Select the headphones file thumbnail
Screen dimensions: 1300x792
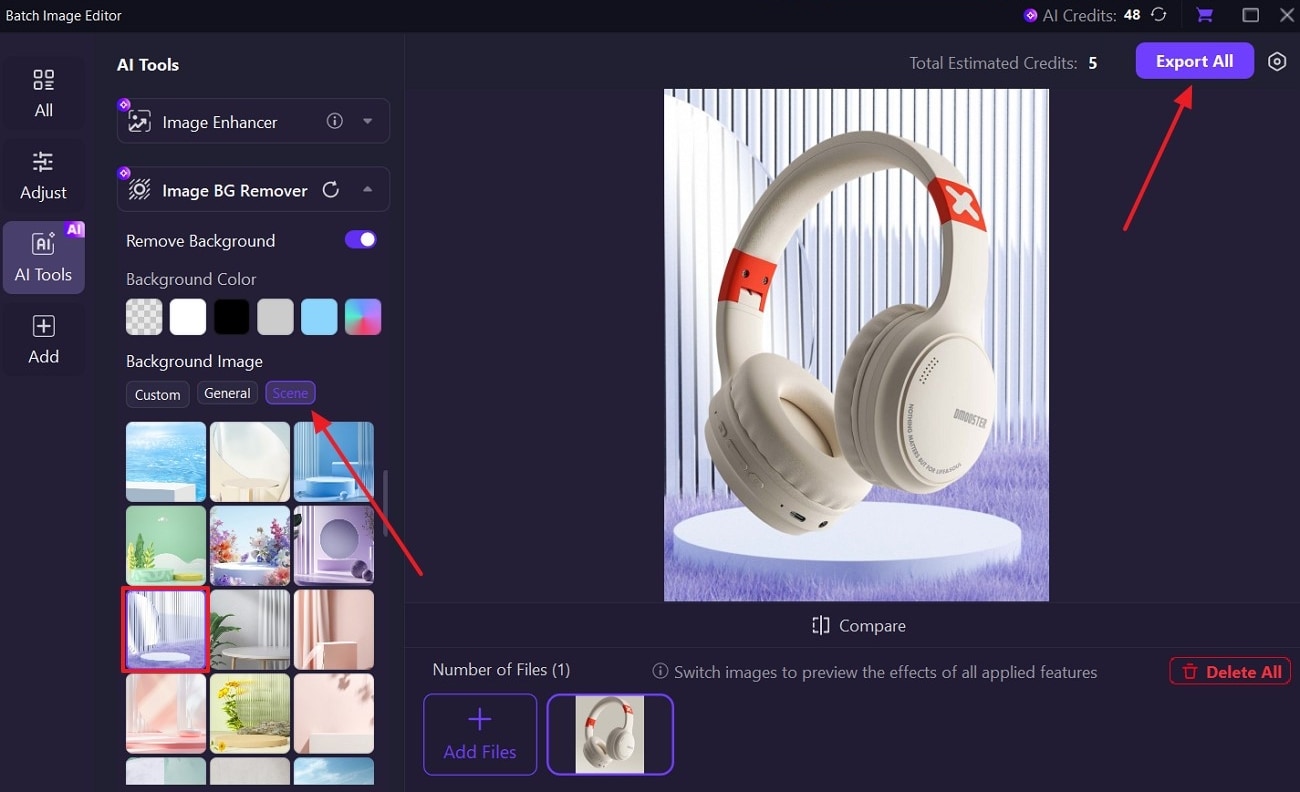click(610, 735)
